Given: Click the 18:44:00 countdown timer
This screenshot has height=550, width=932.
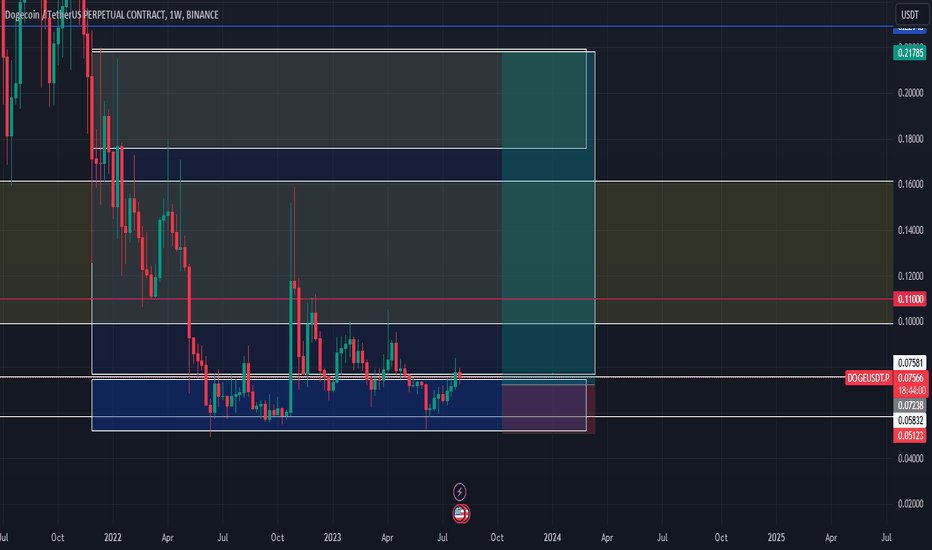Looking at the screenshot, I should [x=910, y=391].
